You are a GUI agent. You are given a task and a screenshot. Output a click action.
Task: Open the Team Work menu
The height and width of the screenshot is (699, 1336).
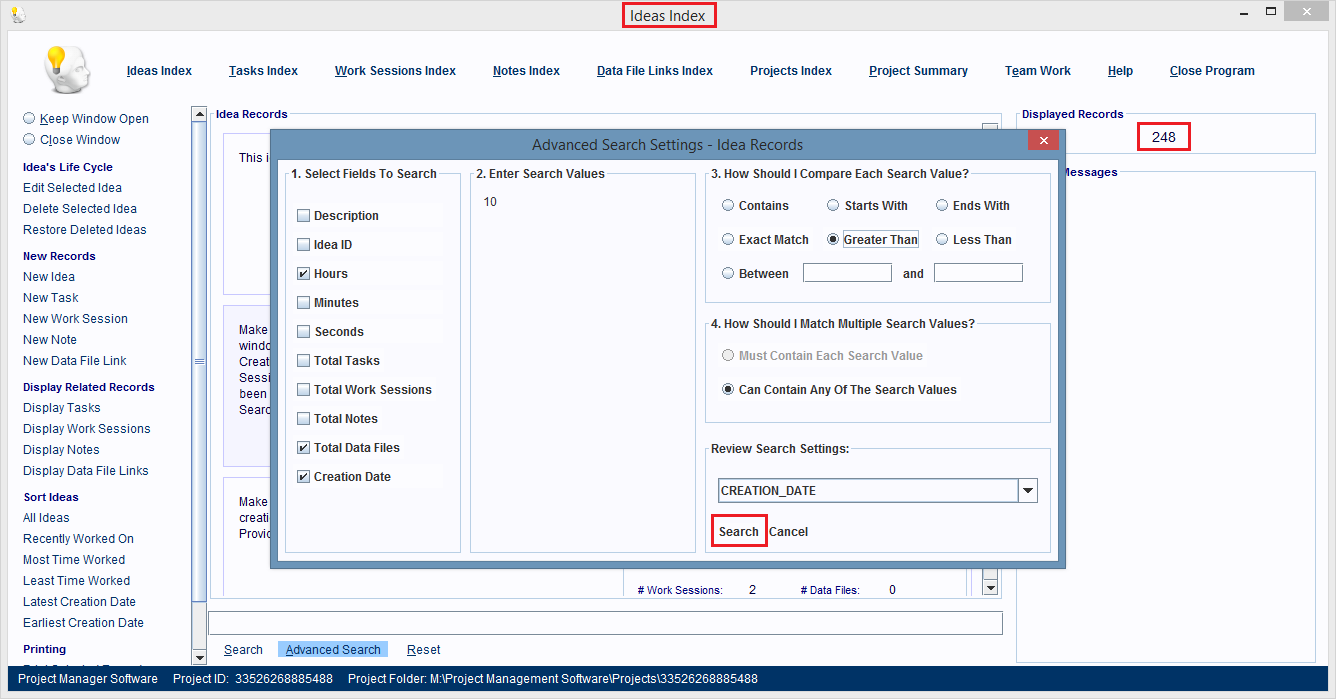[1038, 71]
